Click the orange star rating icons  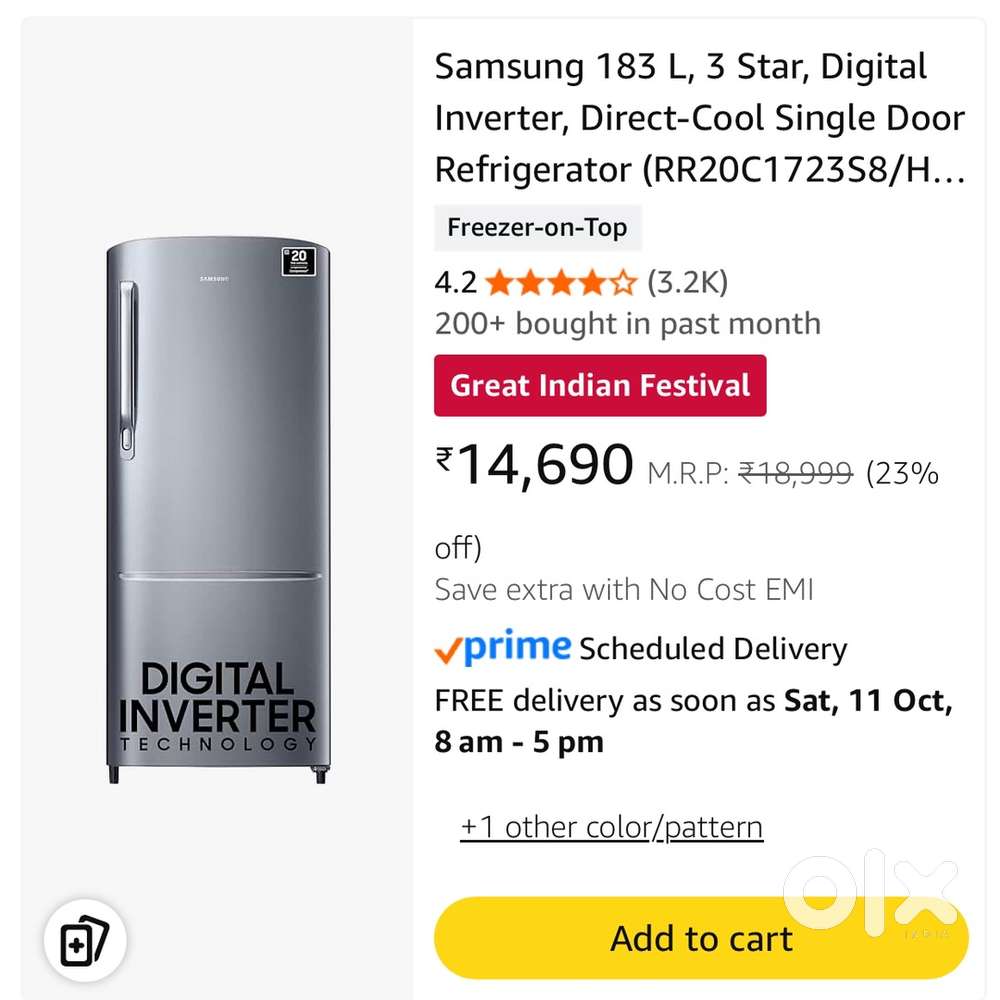[x=560, y=283]
